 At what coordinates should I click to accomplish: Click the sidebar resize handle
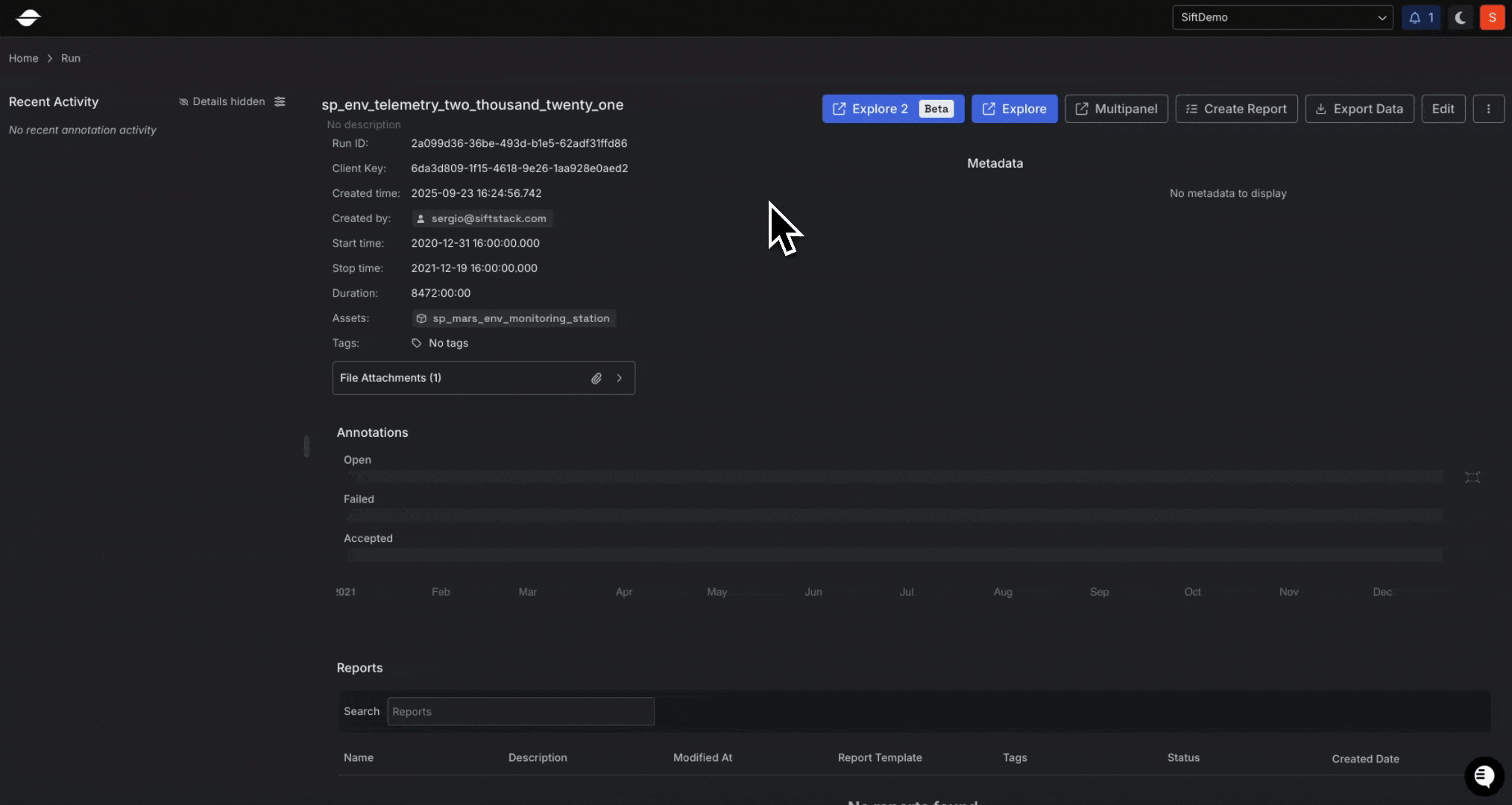tap(306, 446)
